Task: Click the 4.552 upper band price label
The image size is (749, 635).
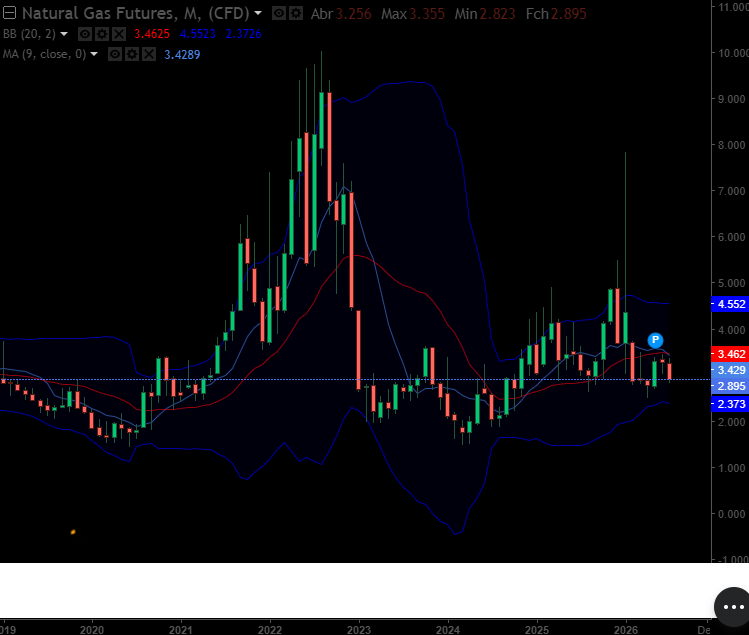Action: 730,304
